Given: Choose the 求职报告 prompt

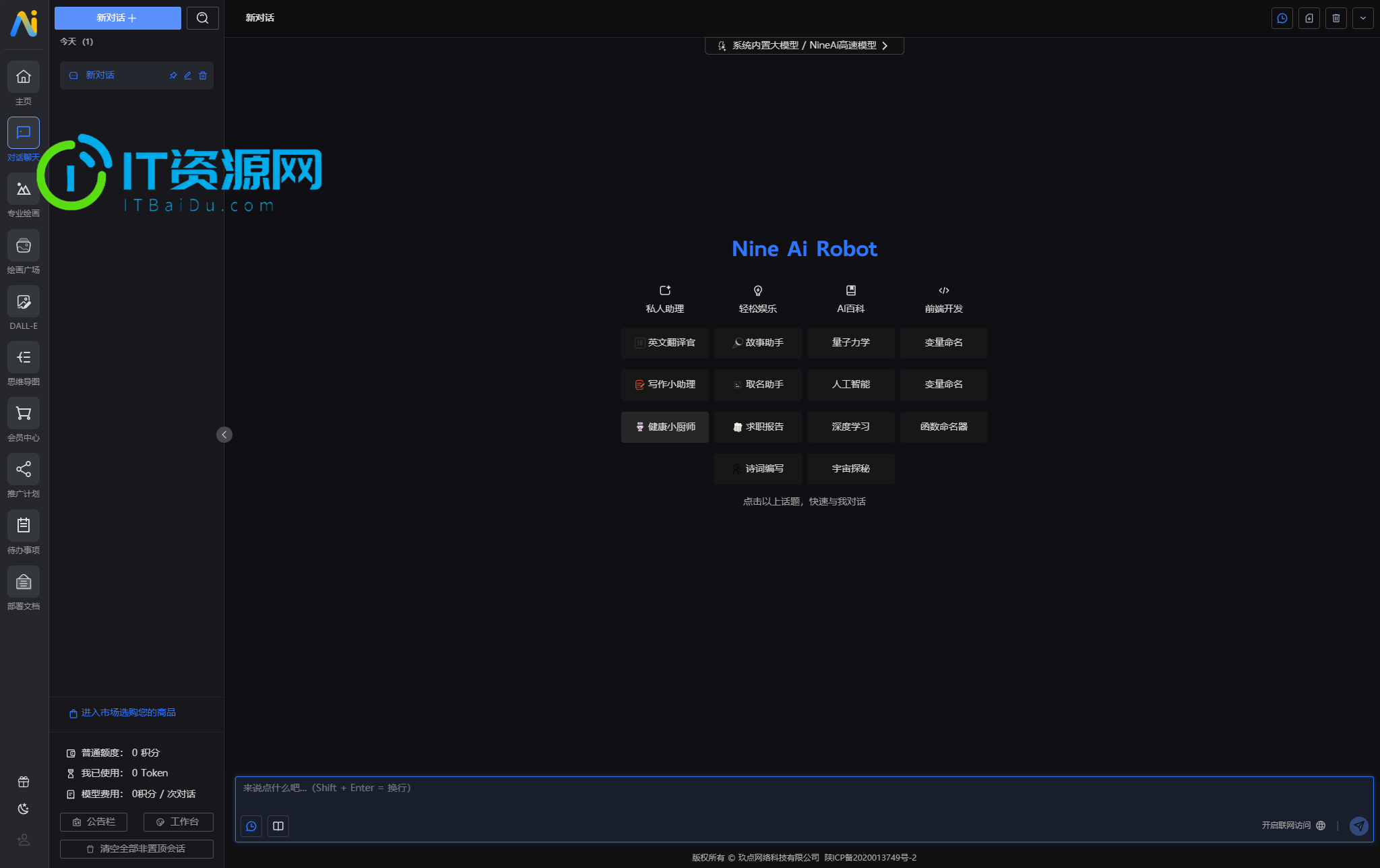Looking at the screenshot, I should coord(758,427).
